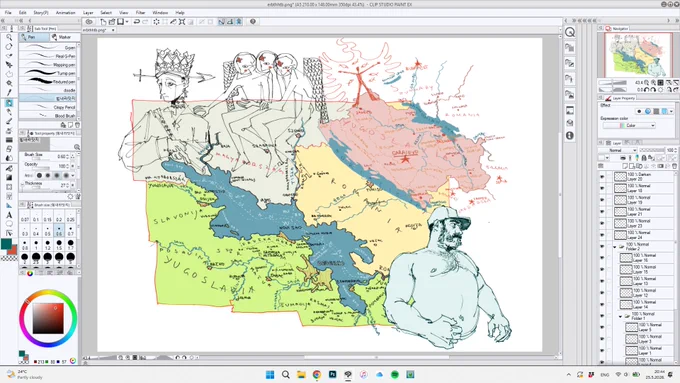Hide Layer 23 using its eye icon
The width and height of the screenshot is (680, 383).
[x=602, y=223]
